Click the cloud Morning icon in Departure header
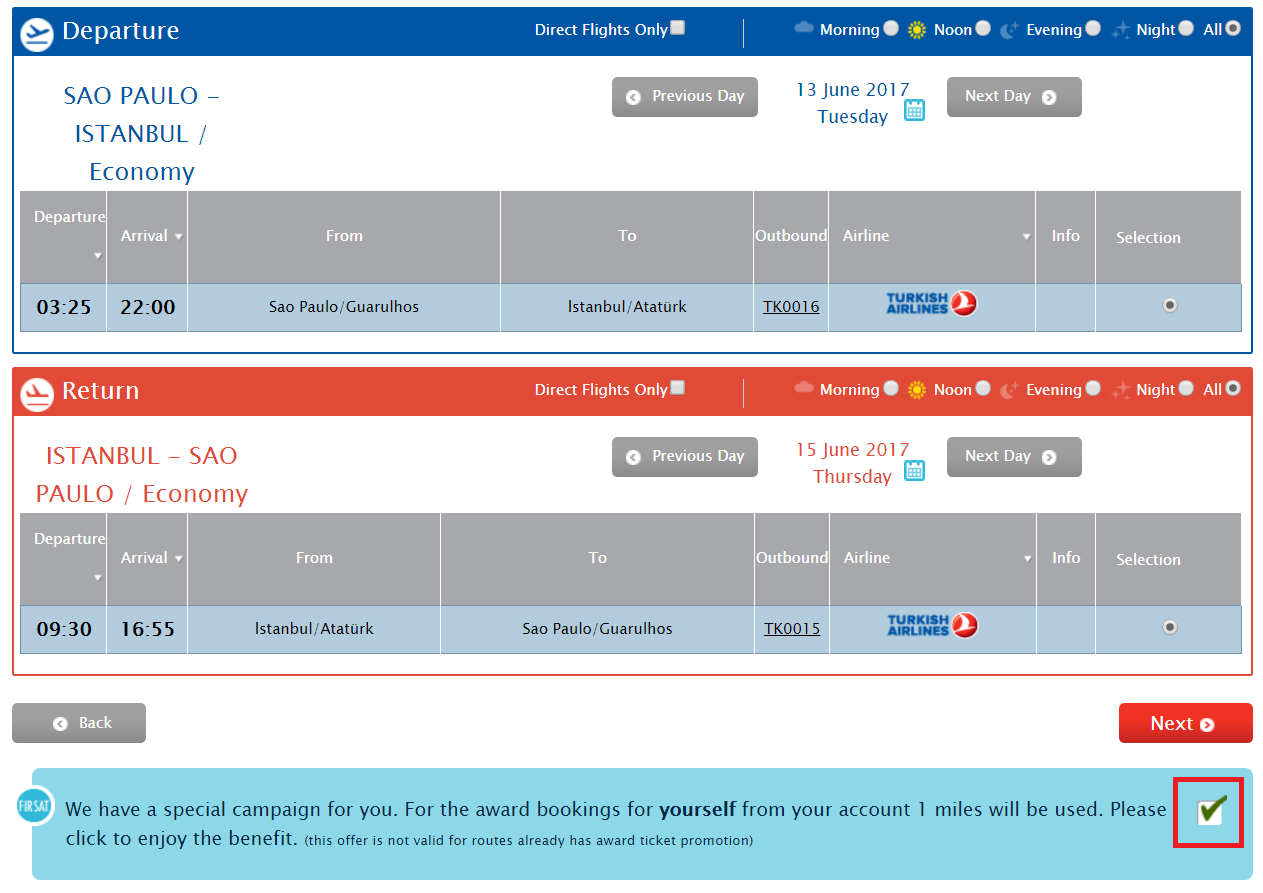Image resolution: width=1263 pixels, height=893 pixels. [804, 28]
